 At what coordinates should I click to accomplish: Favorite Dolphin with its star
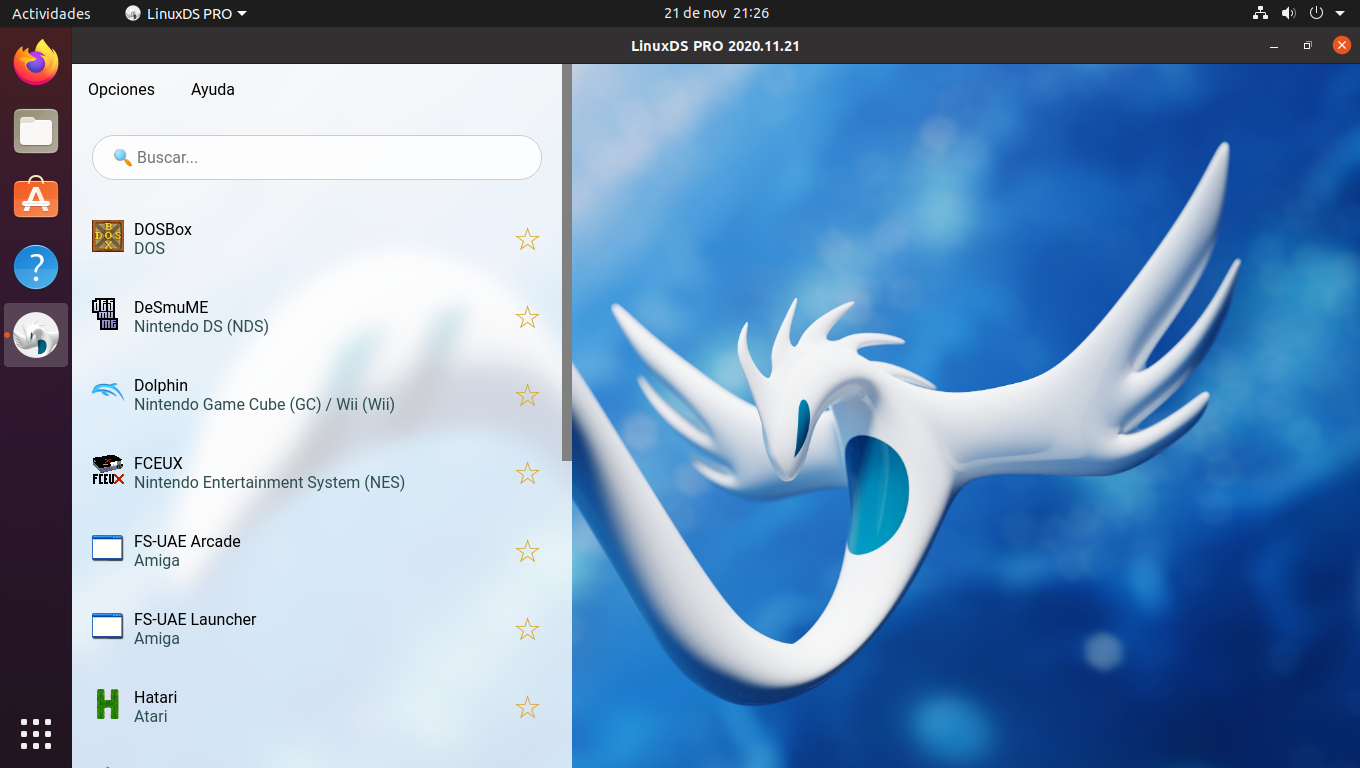click(x=527, y=395)
